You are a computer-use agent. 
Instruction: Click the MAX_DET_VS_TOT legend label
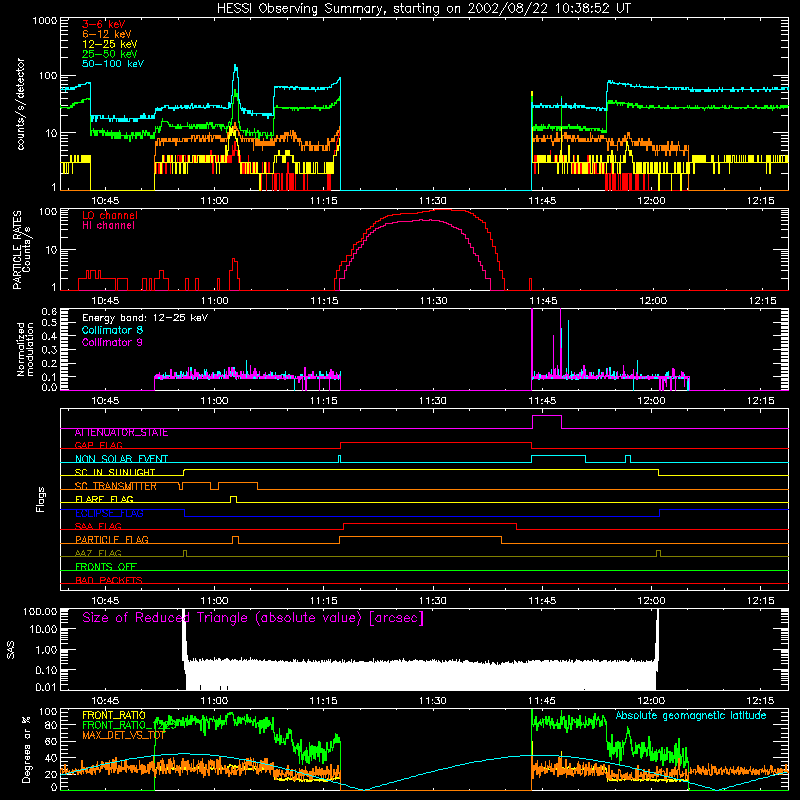(x=123, y=735)
